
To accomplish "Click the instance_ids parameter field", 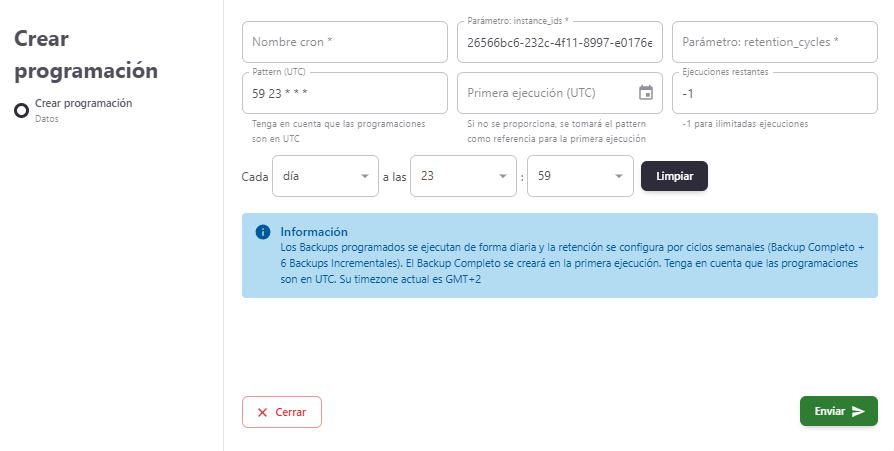I will tap(559, 43).
